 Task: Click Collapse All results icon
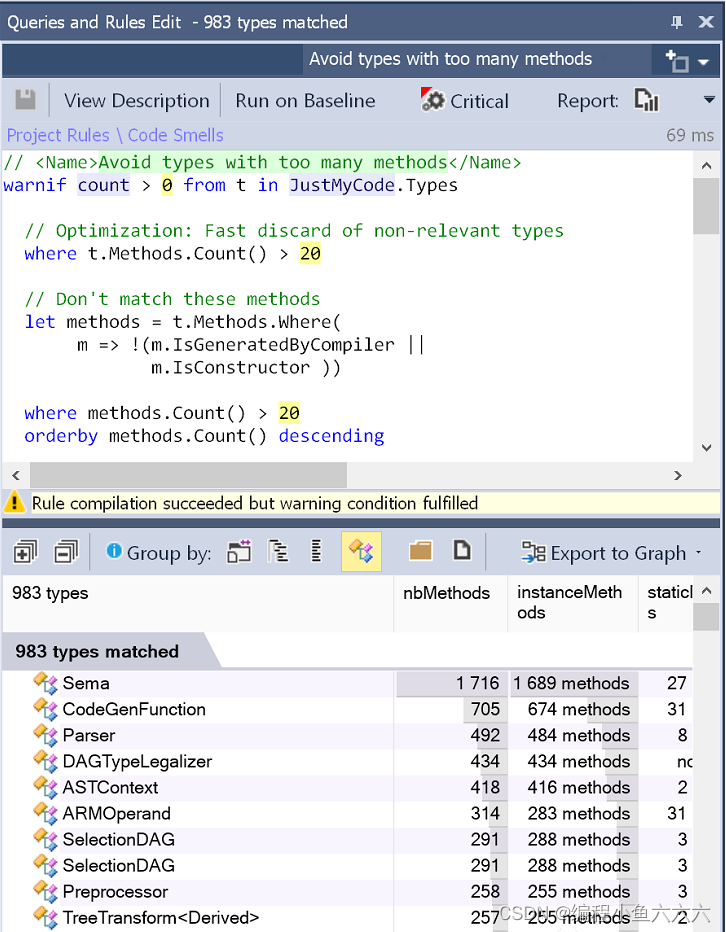(x=66, y=553)
